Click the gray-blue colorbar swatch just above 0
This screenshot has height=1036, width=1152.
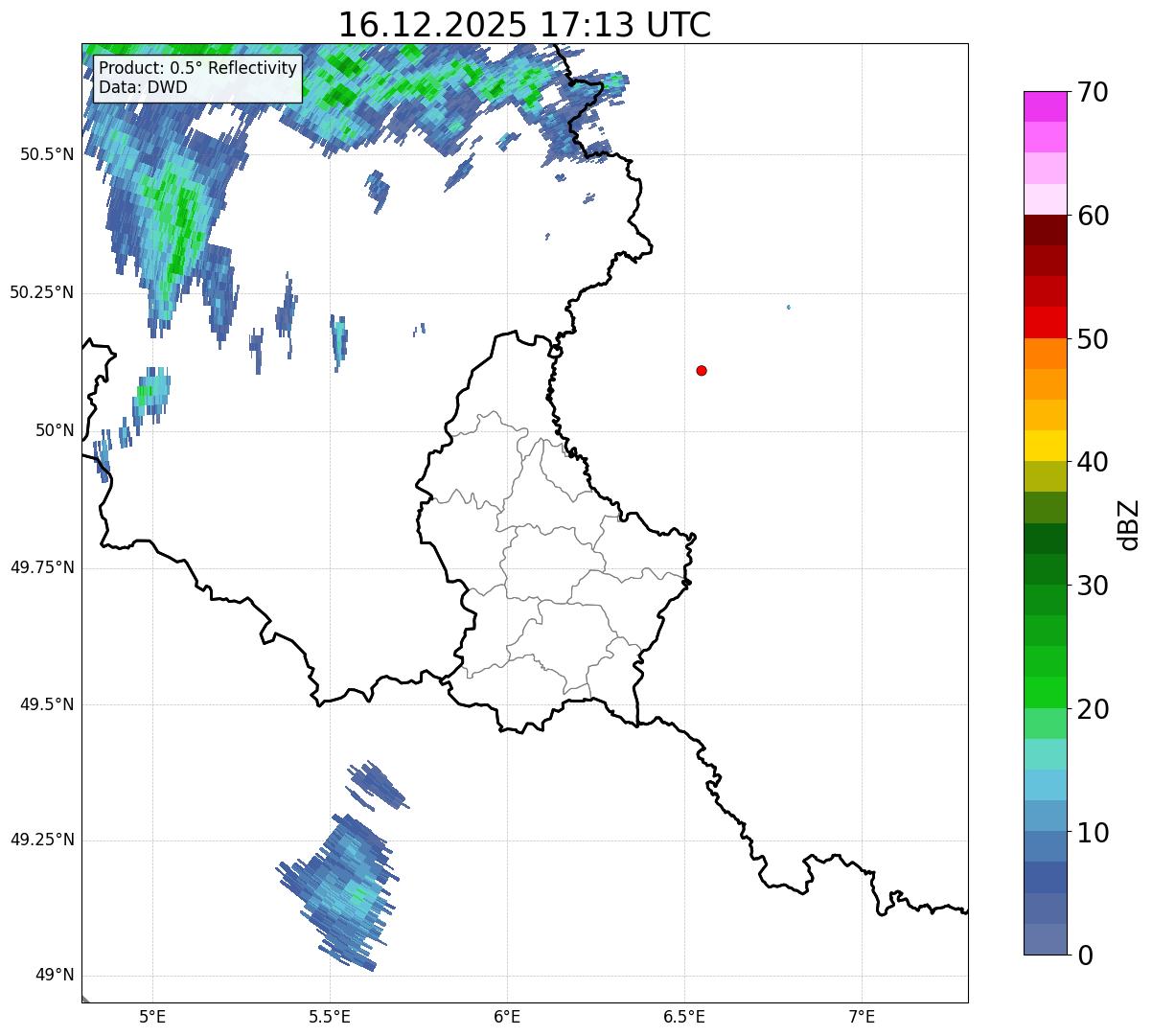[x=1046, y=939]
